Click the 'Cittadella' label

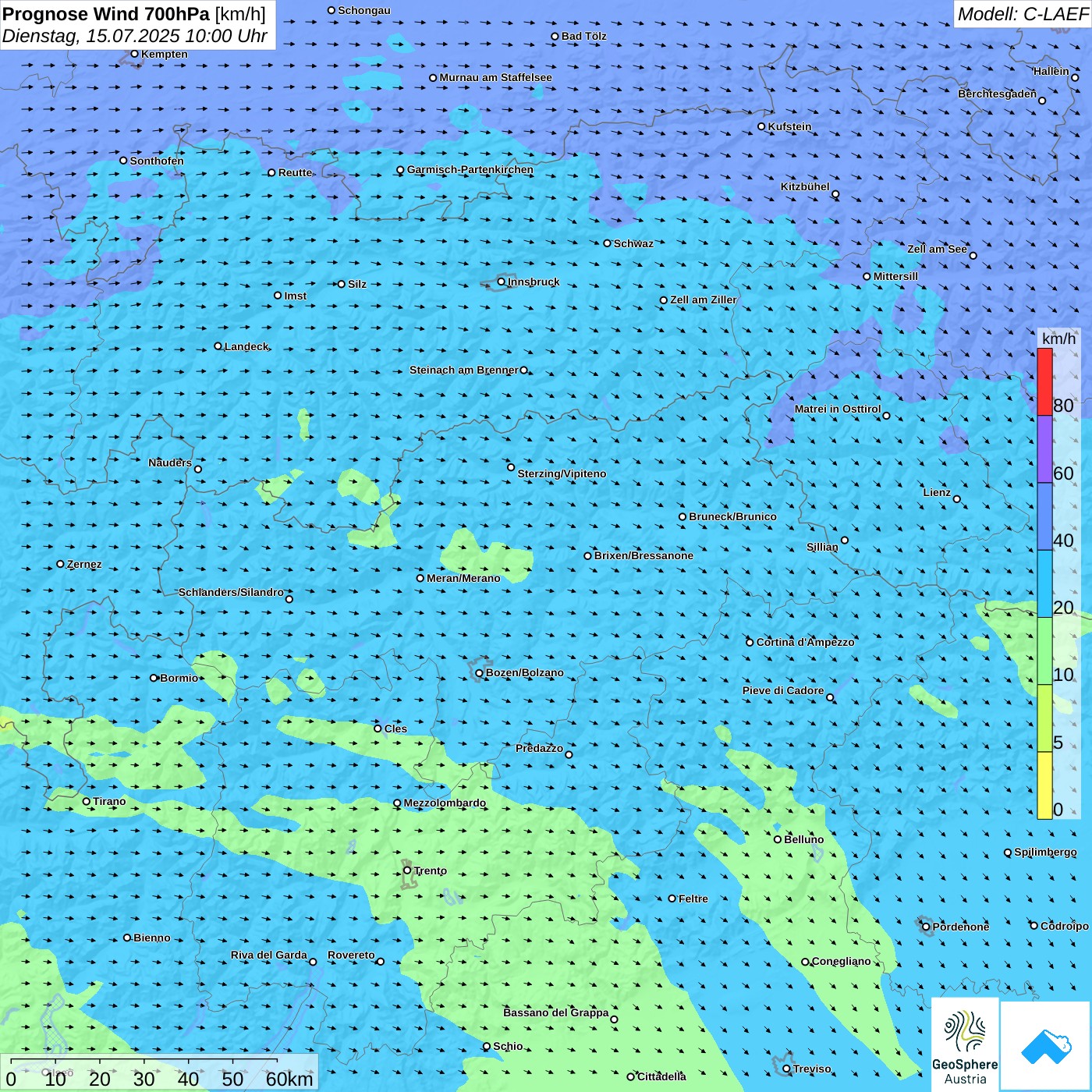point(662,1076)
